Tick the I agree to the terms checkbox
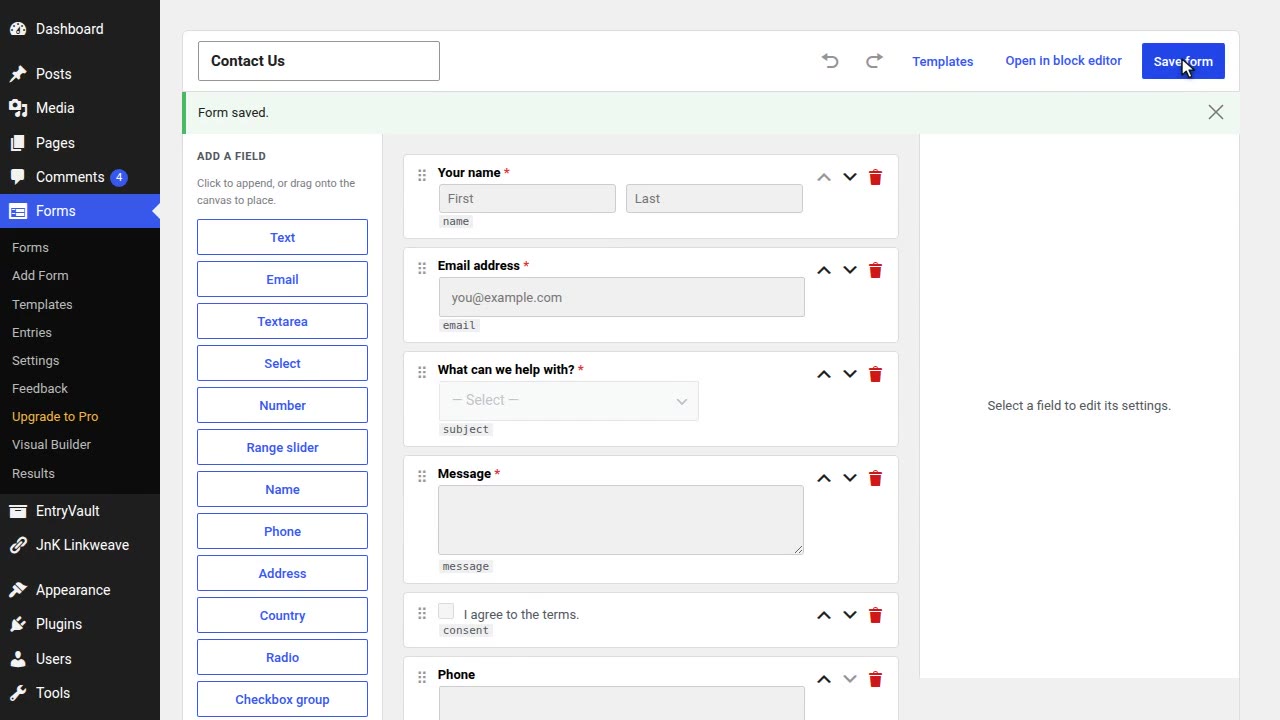 446,611
